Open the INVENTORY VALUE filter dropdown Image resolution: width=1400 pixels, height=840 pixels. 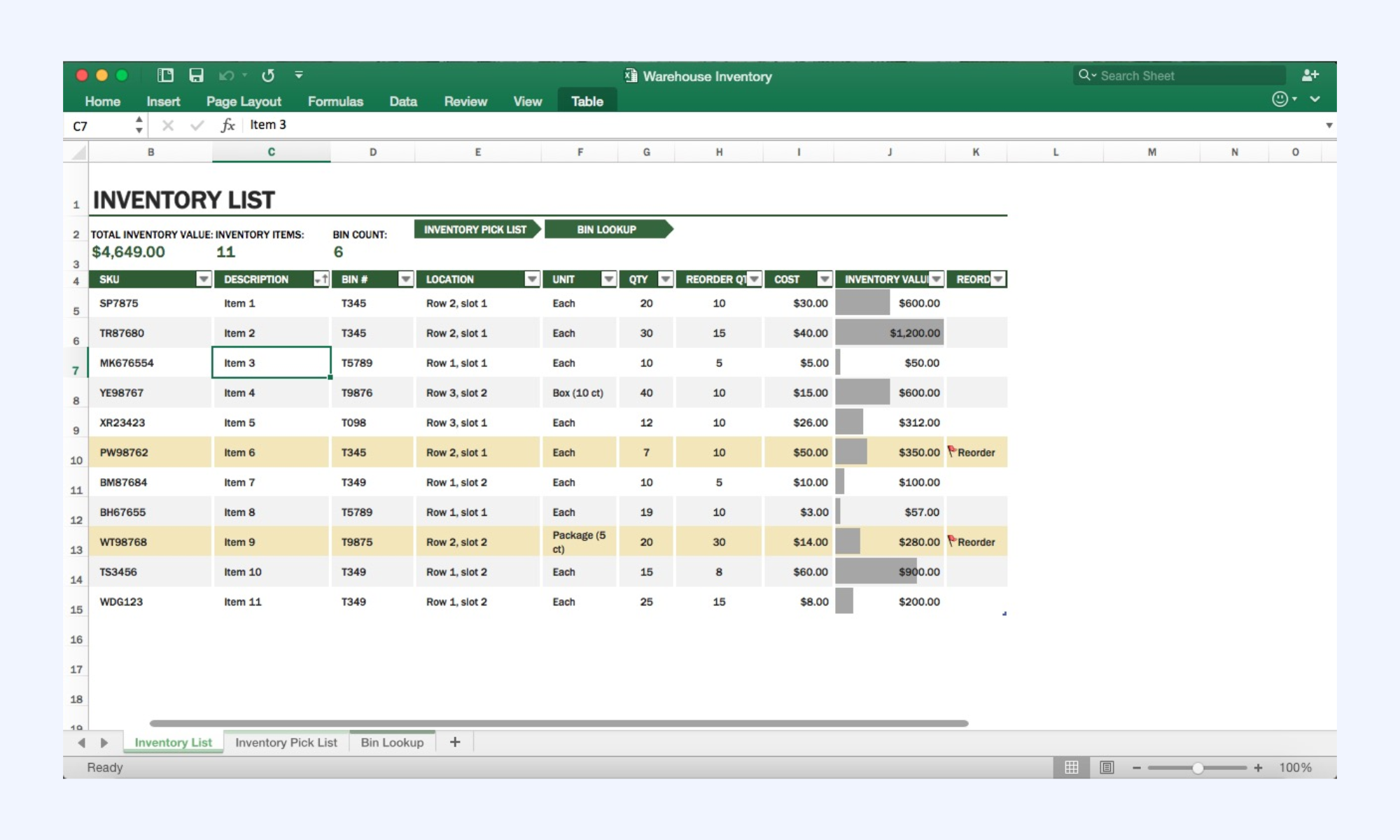tap(936, 279)
